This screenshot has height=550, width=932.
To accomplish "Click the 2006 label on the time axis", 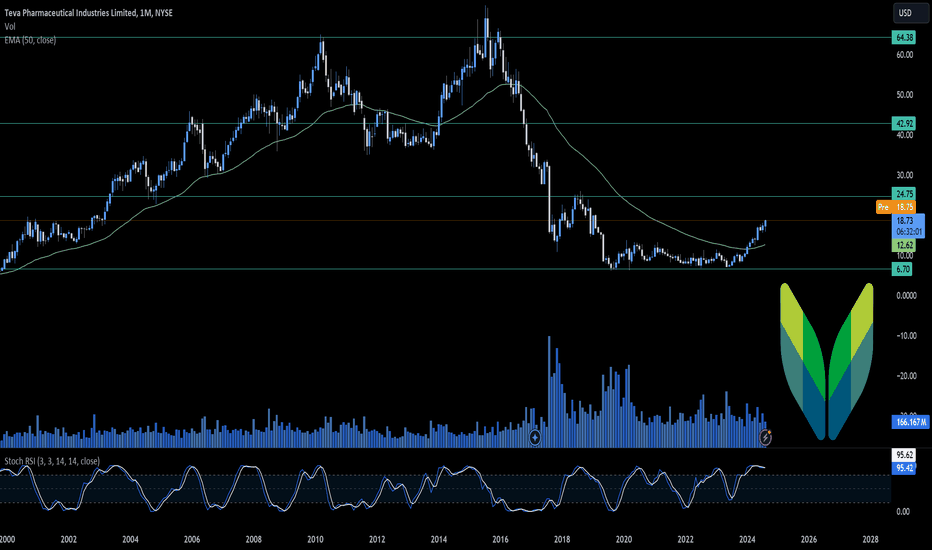I will (x=192, y=540).
